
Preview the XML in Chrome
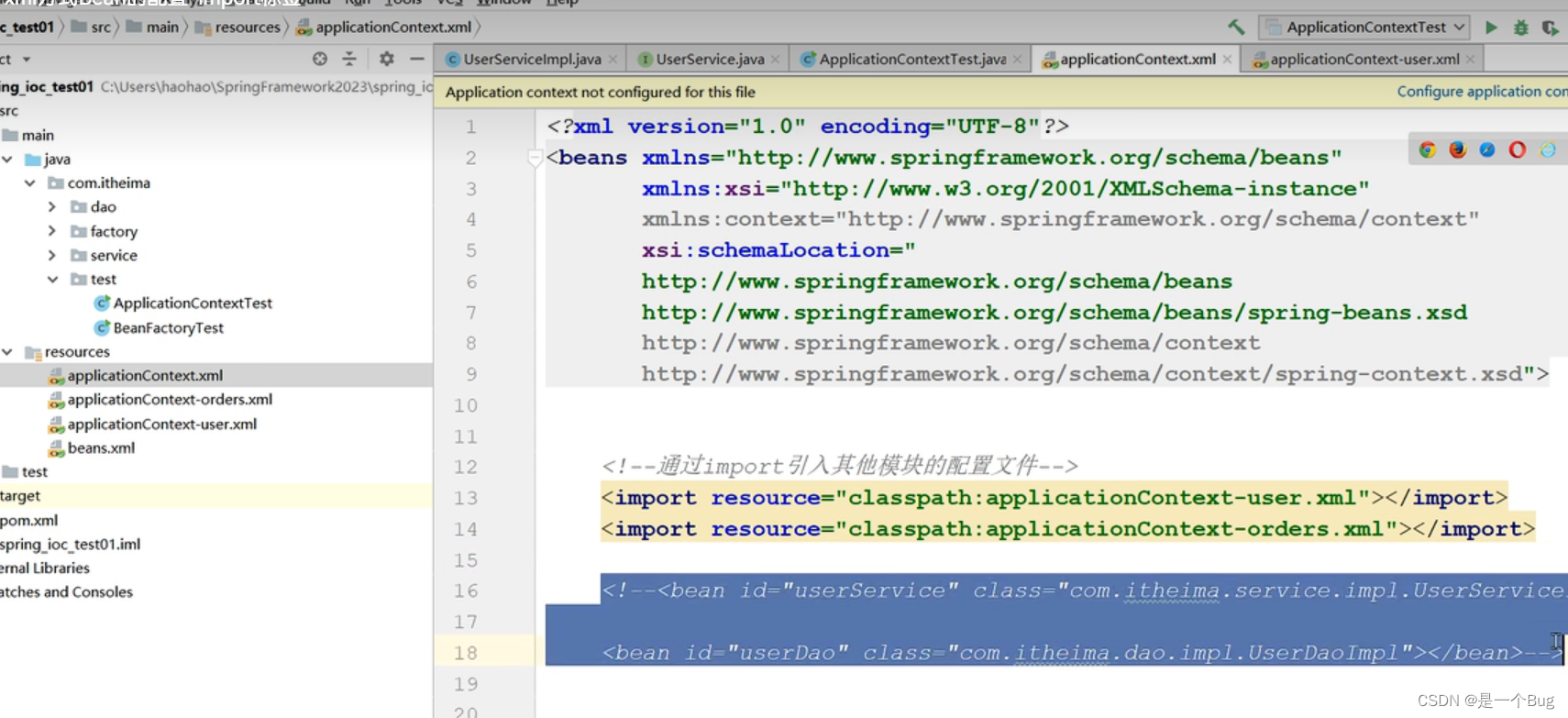click(x=1428, y=149)
